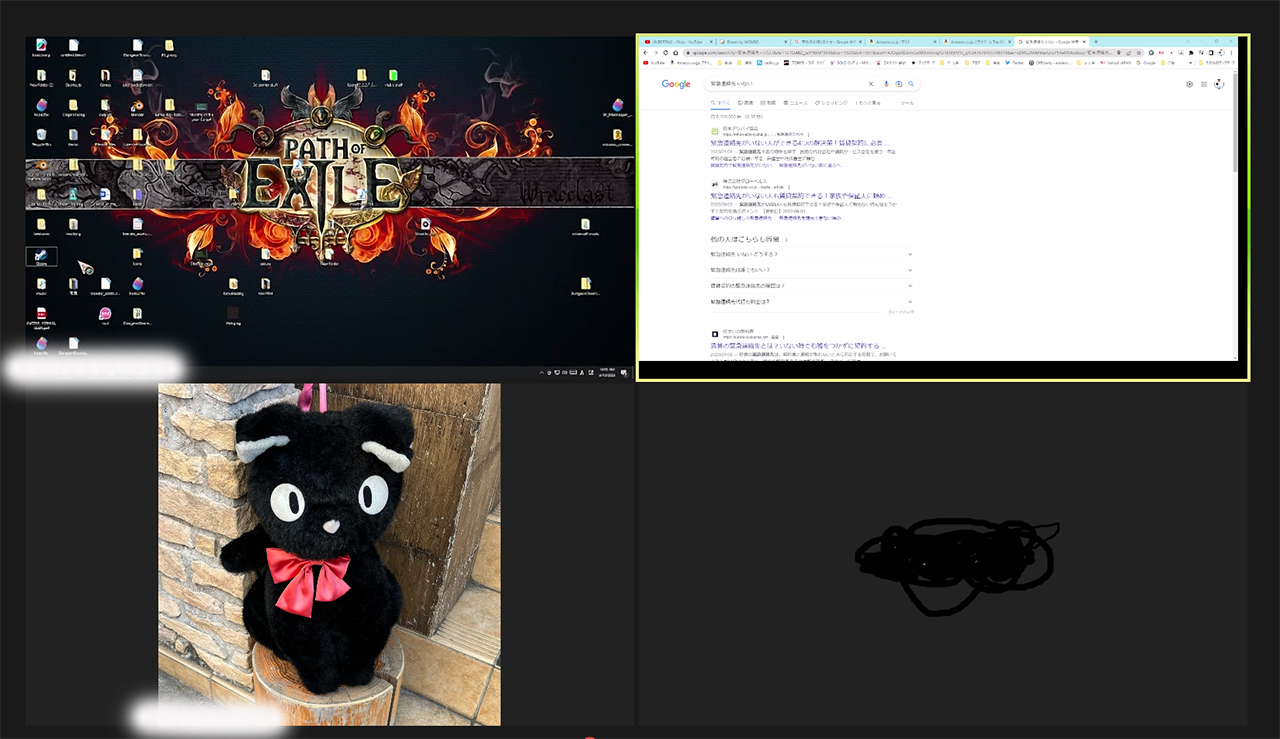
Task: Open the Google apps grid icon
Action: [1203, 84]
